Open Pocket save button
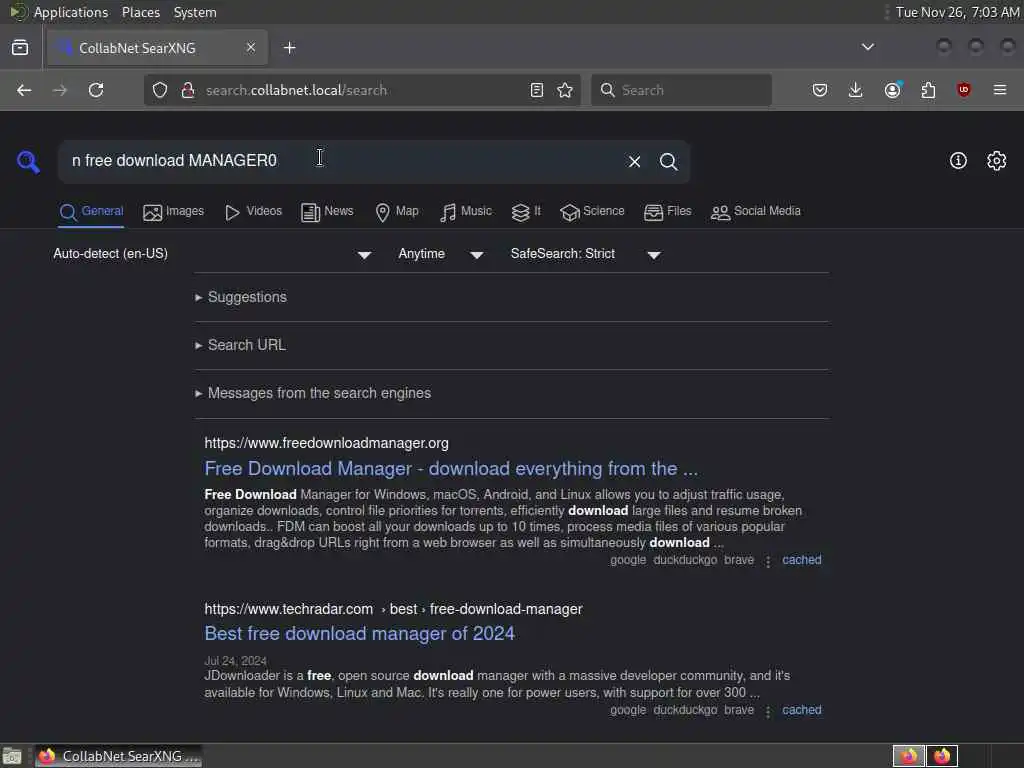 click(820, 90)
